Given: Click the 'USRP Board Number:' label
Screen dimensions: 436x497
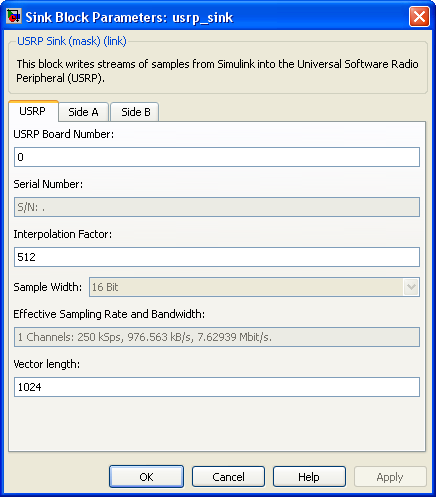Looking at the screenshot, I should point(64,134).
